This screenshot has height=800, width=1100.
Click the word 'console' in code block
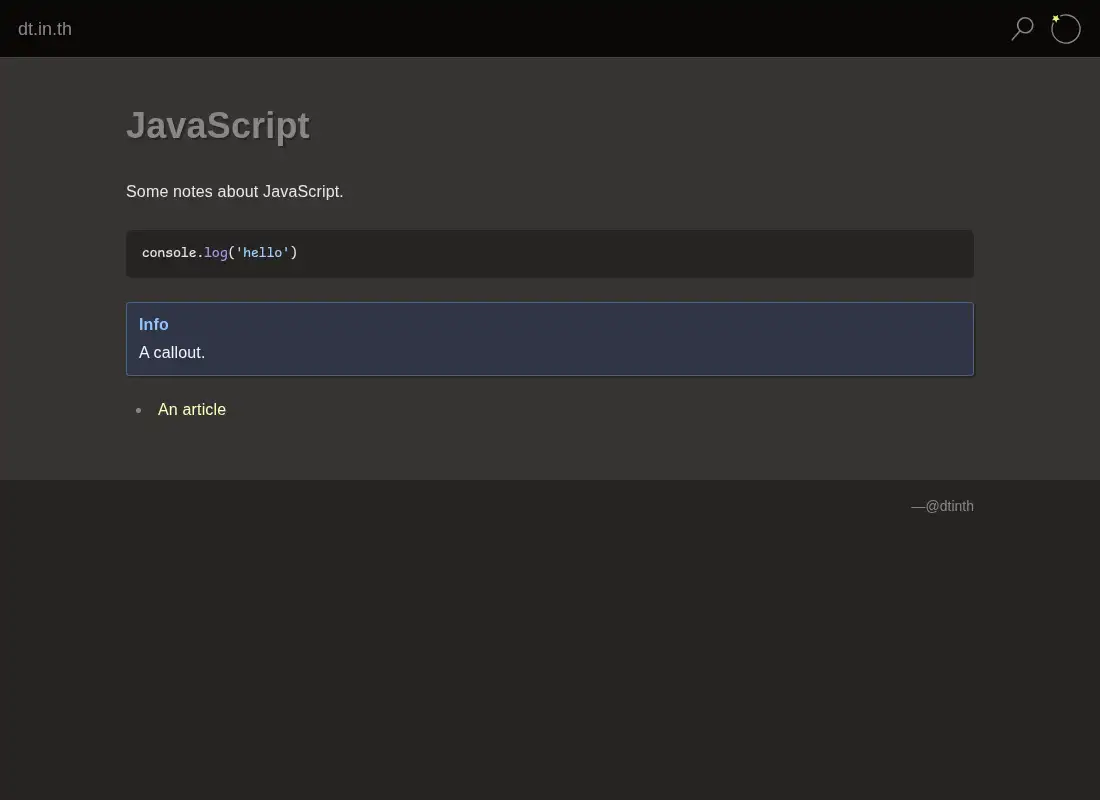[169, 253]
